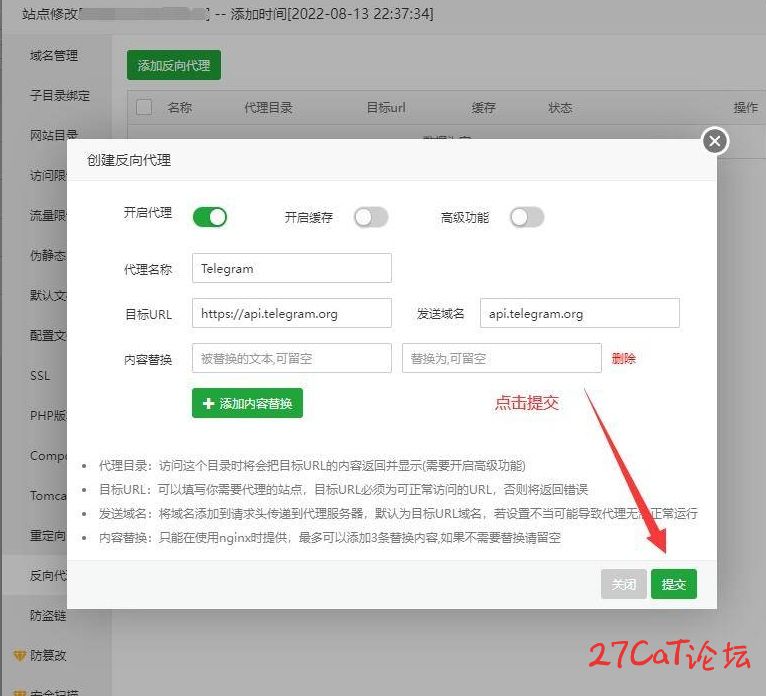Screen dimensions: 766x696
Task: Toggle off the 开启代理 switch
Action: [210, 217]
